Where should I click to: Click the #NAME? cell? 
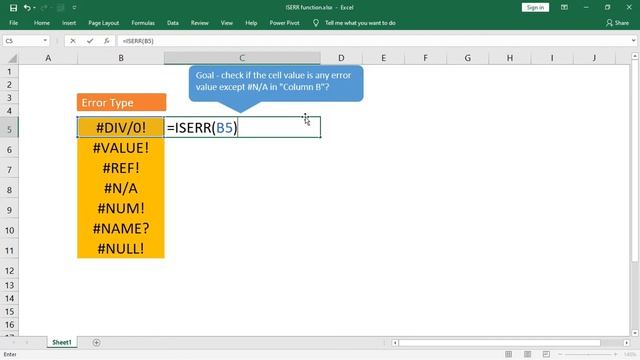[121, 228]
